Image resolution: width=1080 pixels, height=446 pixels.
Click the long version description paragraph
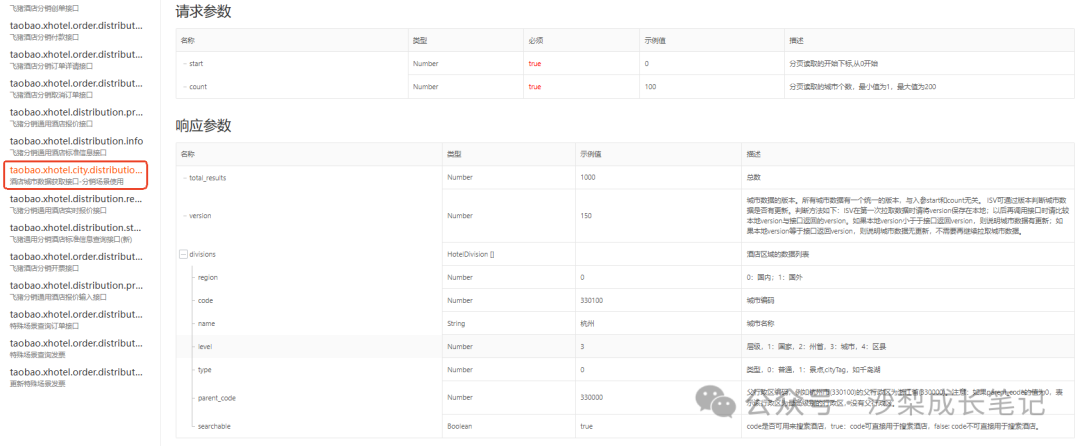[908, 215]
